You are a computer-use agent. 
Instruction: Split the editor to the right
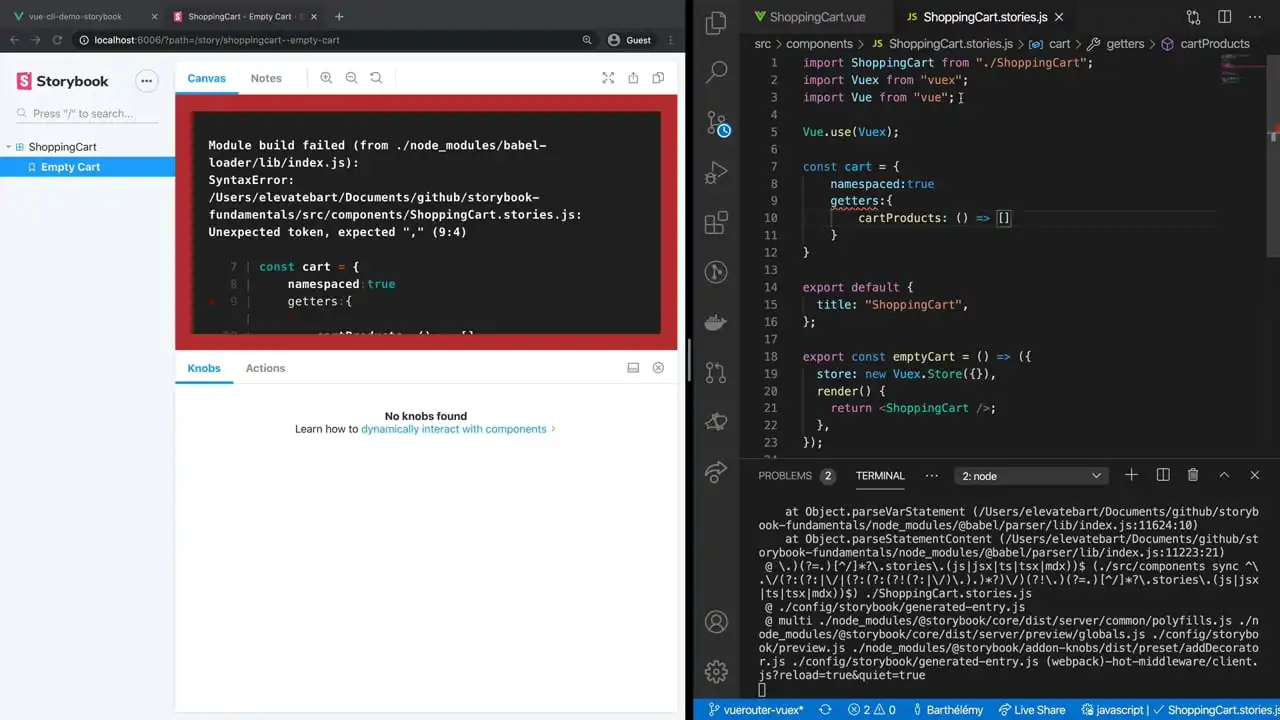click(x=1224, y=17)
